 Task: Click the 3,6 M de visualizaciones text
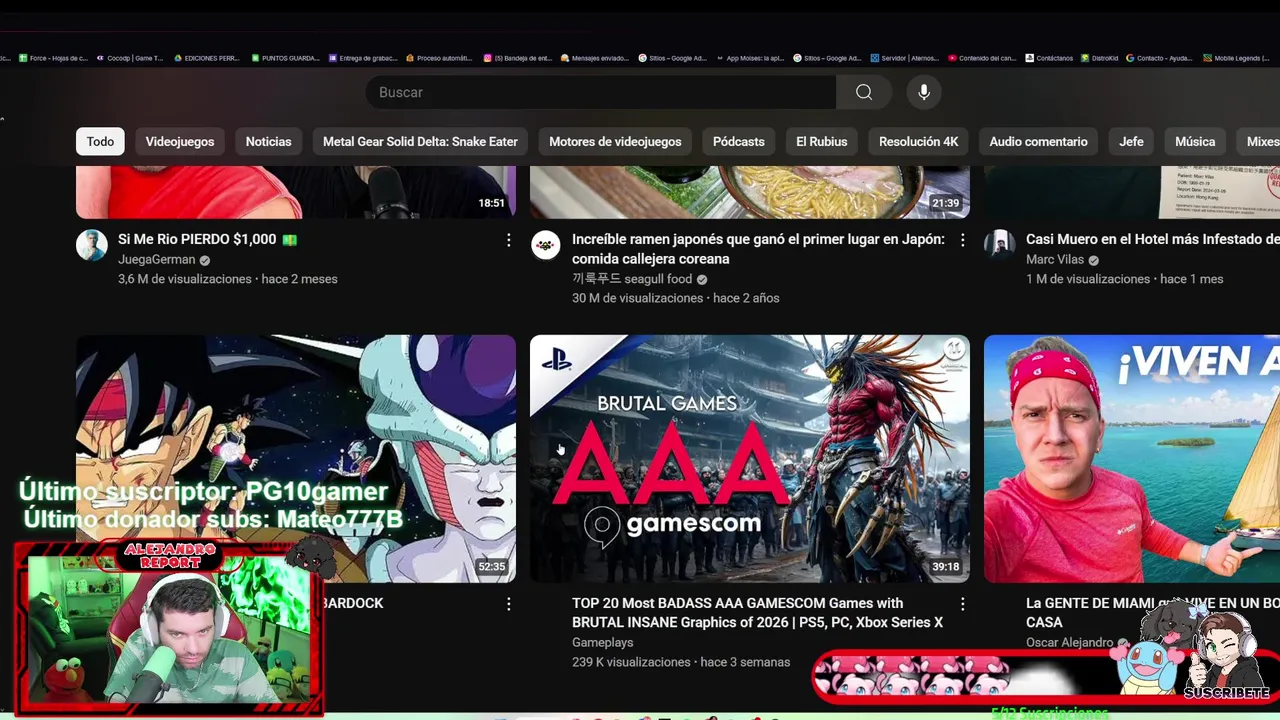(x=185, y=279)
